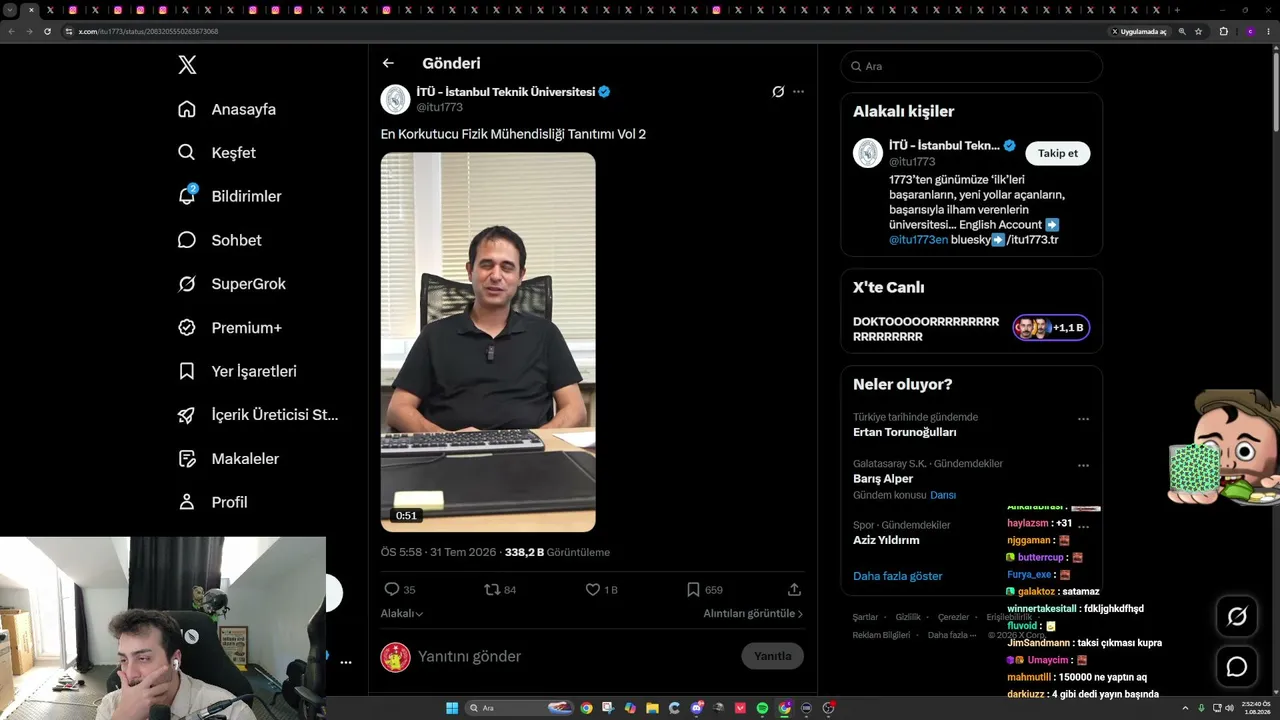1280x720 pixels.
Task: Open account switcher three-dot menu
Action: point(346,662)
